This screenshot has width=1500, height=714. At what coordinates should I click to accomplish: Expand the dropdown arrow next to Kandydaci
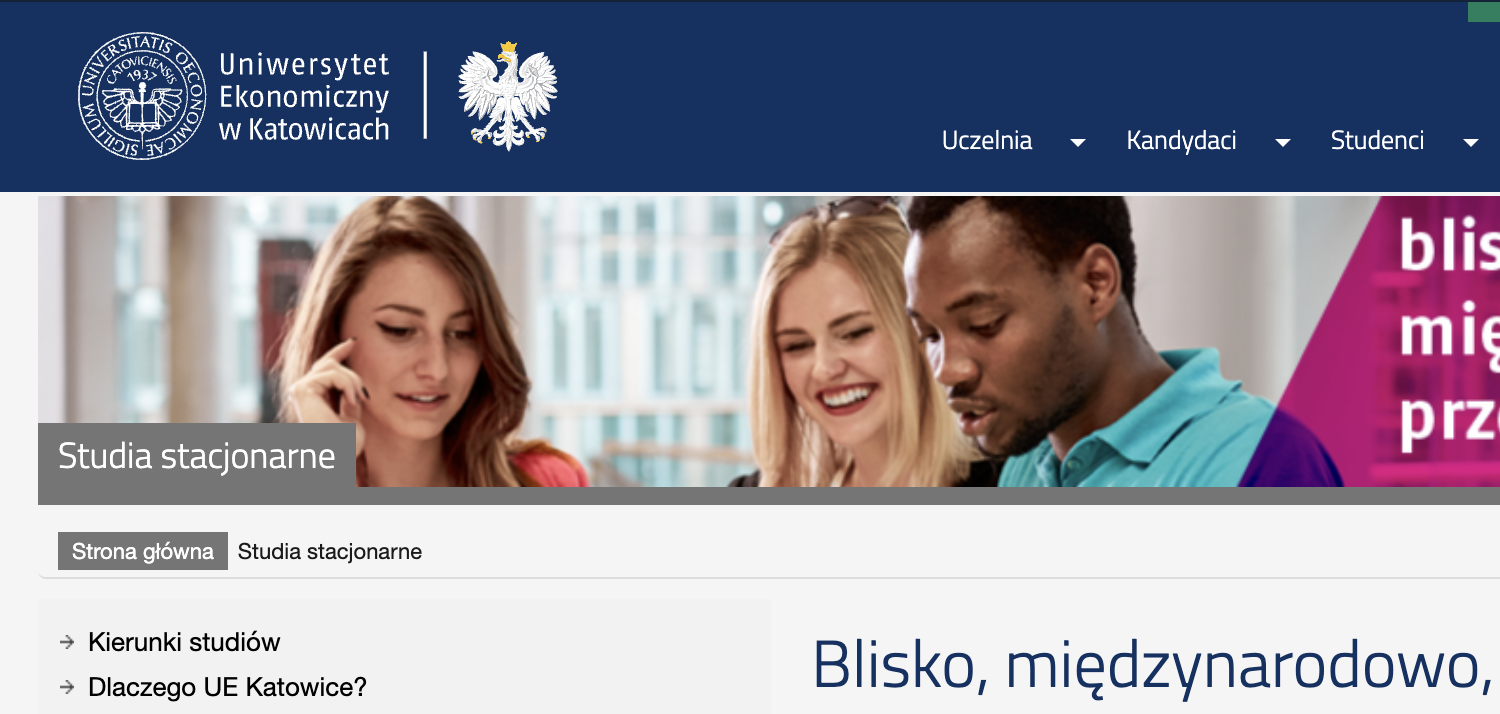[1283, 143]
